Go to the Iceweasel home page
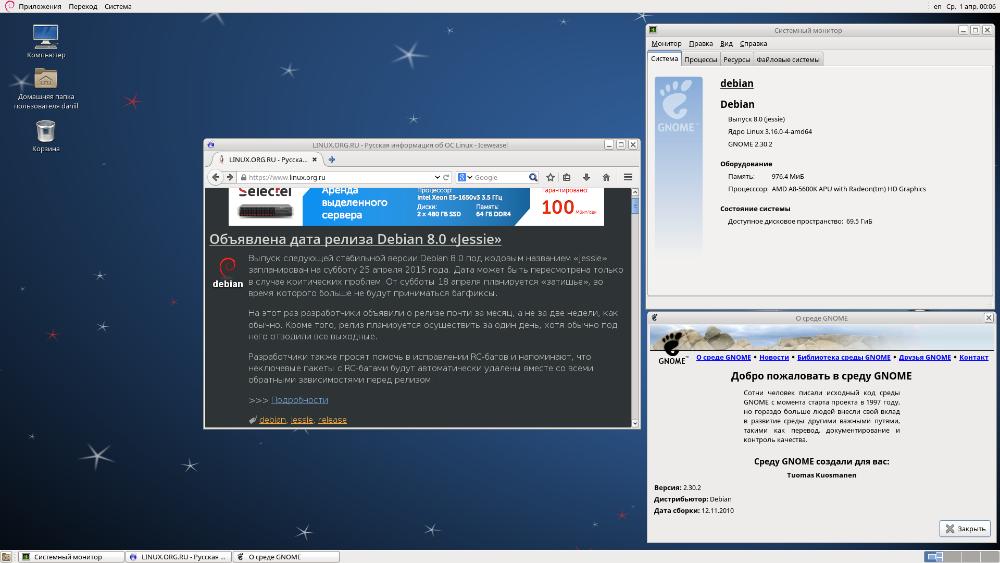Image resolution: width=1000 pixels, height=563 pixels. [607, 177]
